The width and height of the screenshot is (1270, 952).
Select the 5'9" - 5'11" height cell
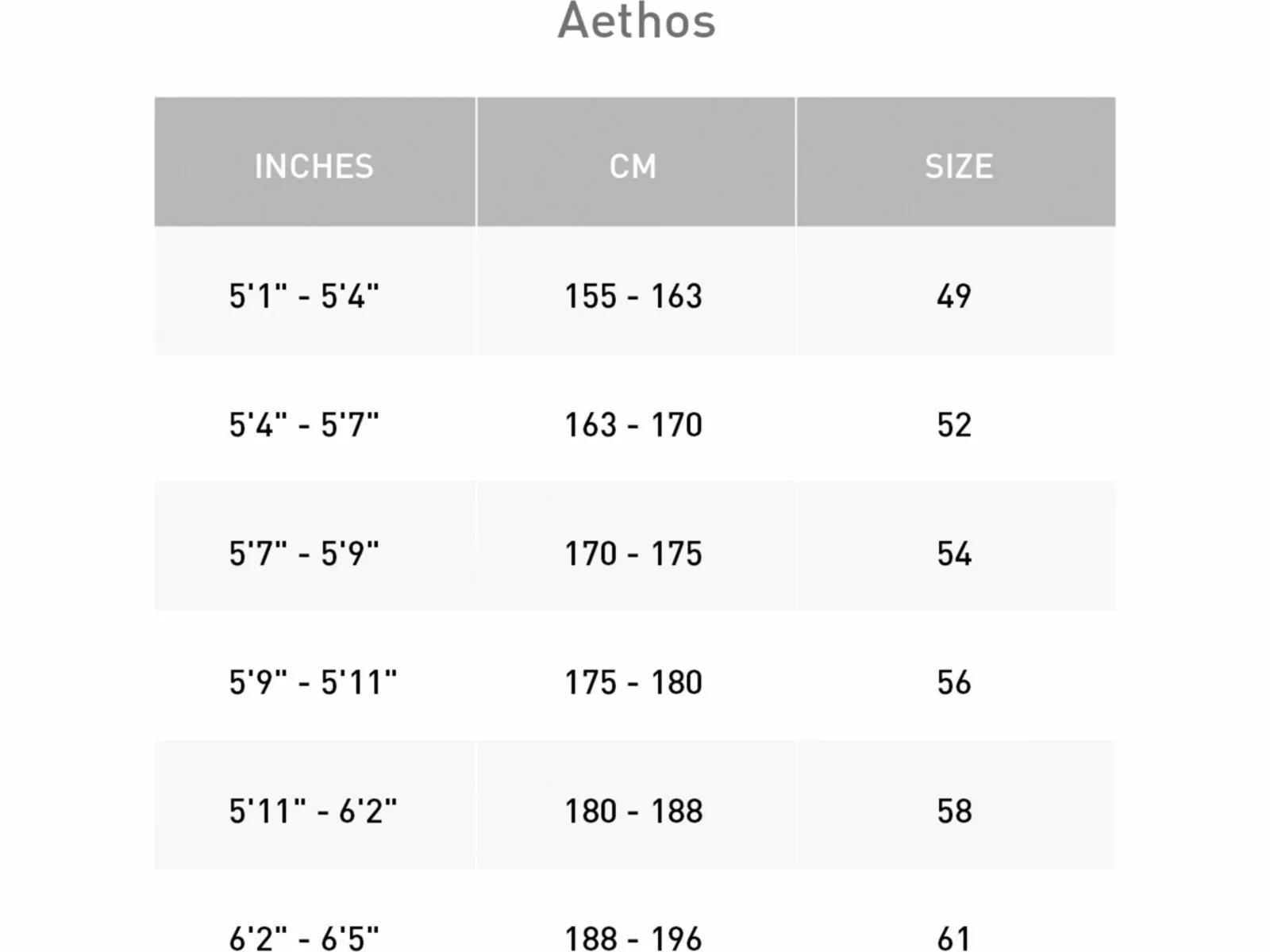tap(313, 682)
